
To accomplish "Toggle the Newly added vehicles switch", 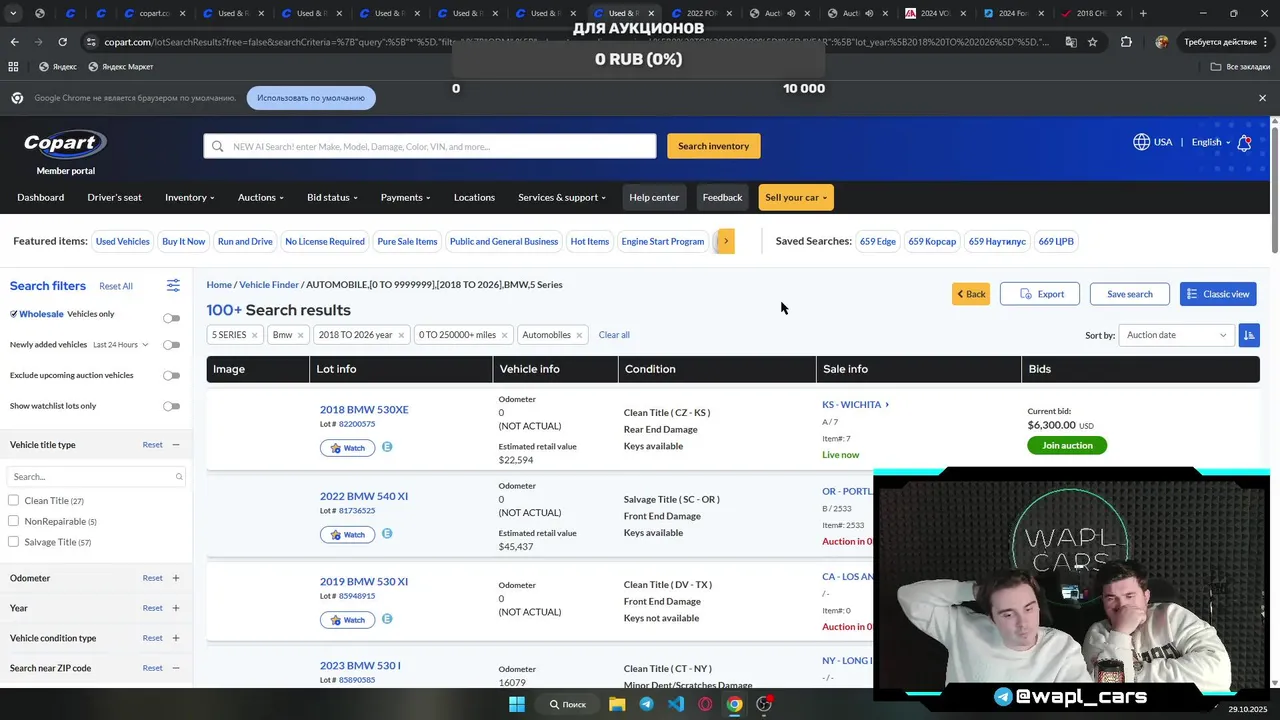I will click(172, 345).
